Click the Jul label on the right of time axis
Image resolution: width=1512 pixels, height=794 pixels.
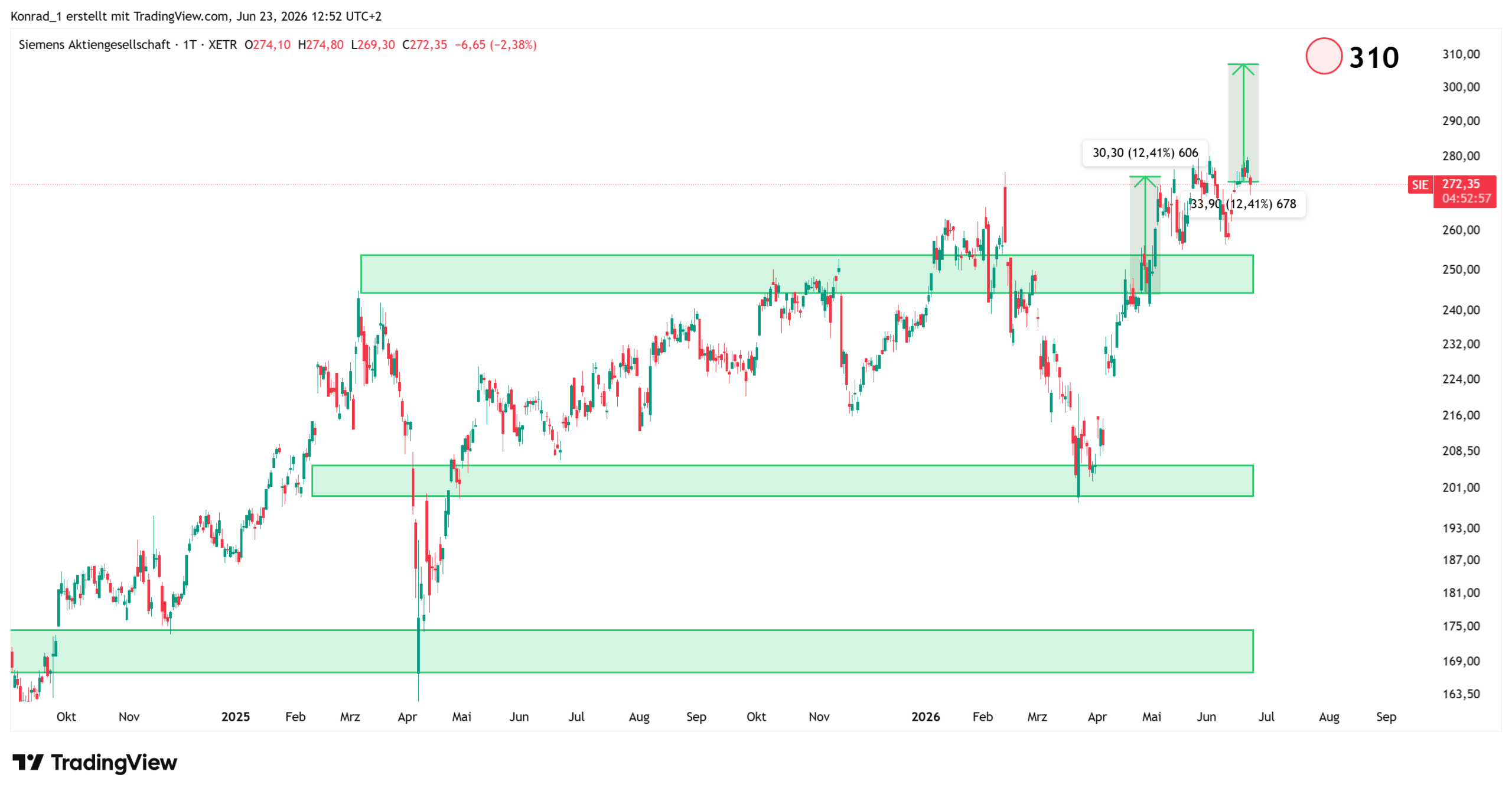pos(1266,717)
